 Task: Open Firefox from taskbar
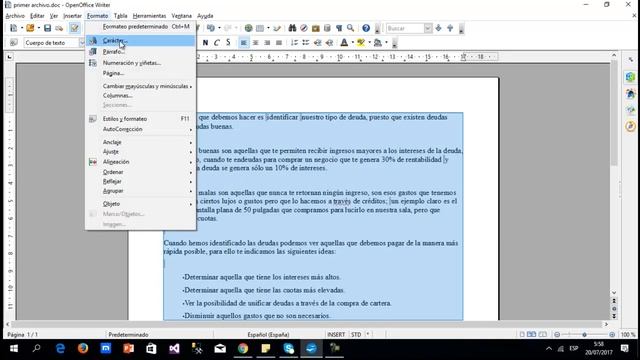click(83, 349)
